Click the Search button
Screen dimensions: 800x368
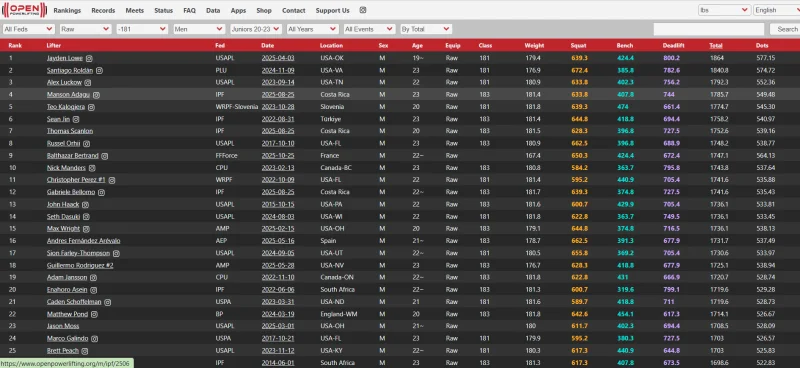tap(786, 29)
